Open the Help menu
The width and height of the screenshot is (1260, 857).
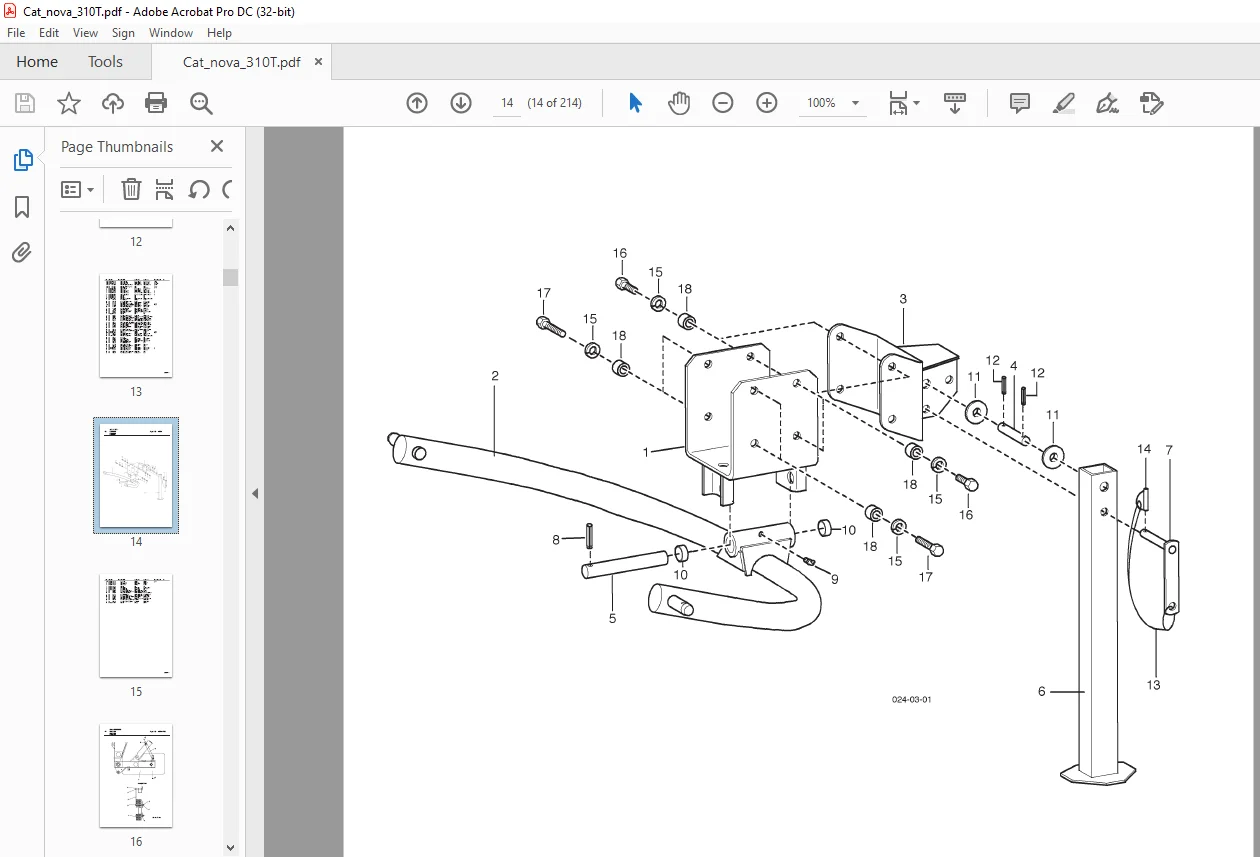[x=219, y=32]
